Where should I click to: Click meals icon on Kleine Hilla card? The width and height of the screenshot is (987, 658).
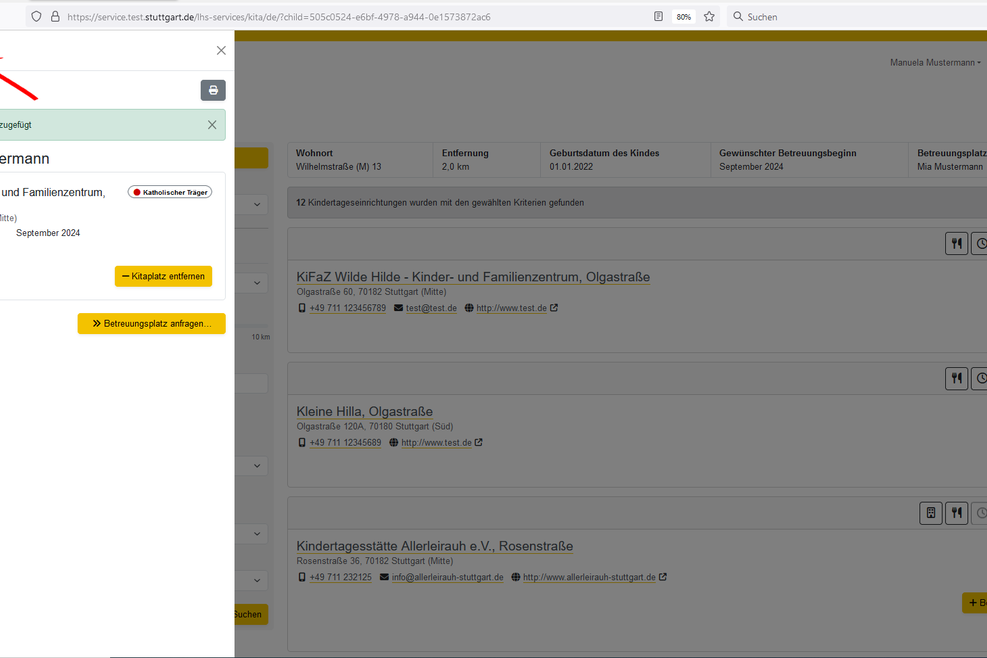click(956, 378)
